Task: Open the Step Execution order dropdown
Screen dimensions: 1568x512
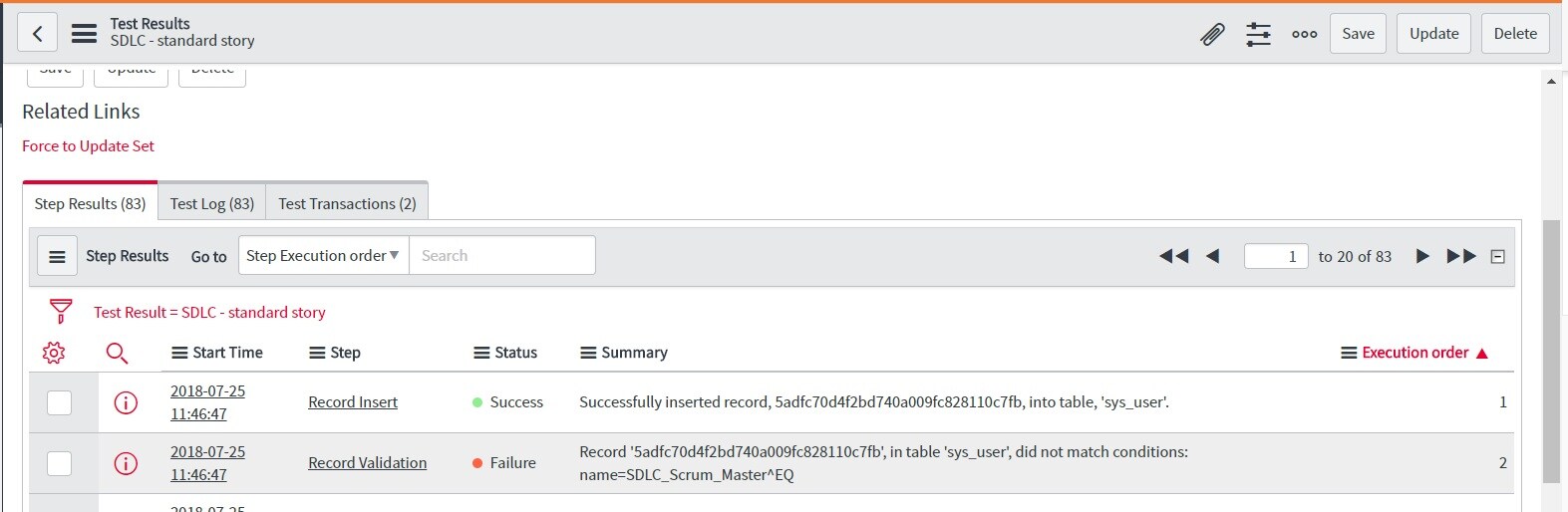Action: tap(323, 256)
